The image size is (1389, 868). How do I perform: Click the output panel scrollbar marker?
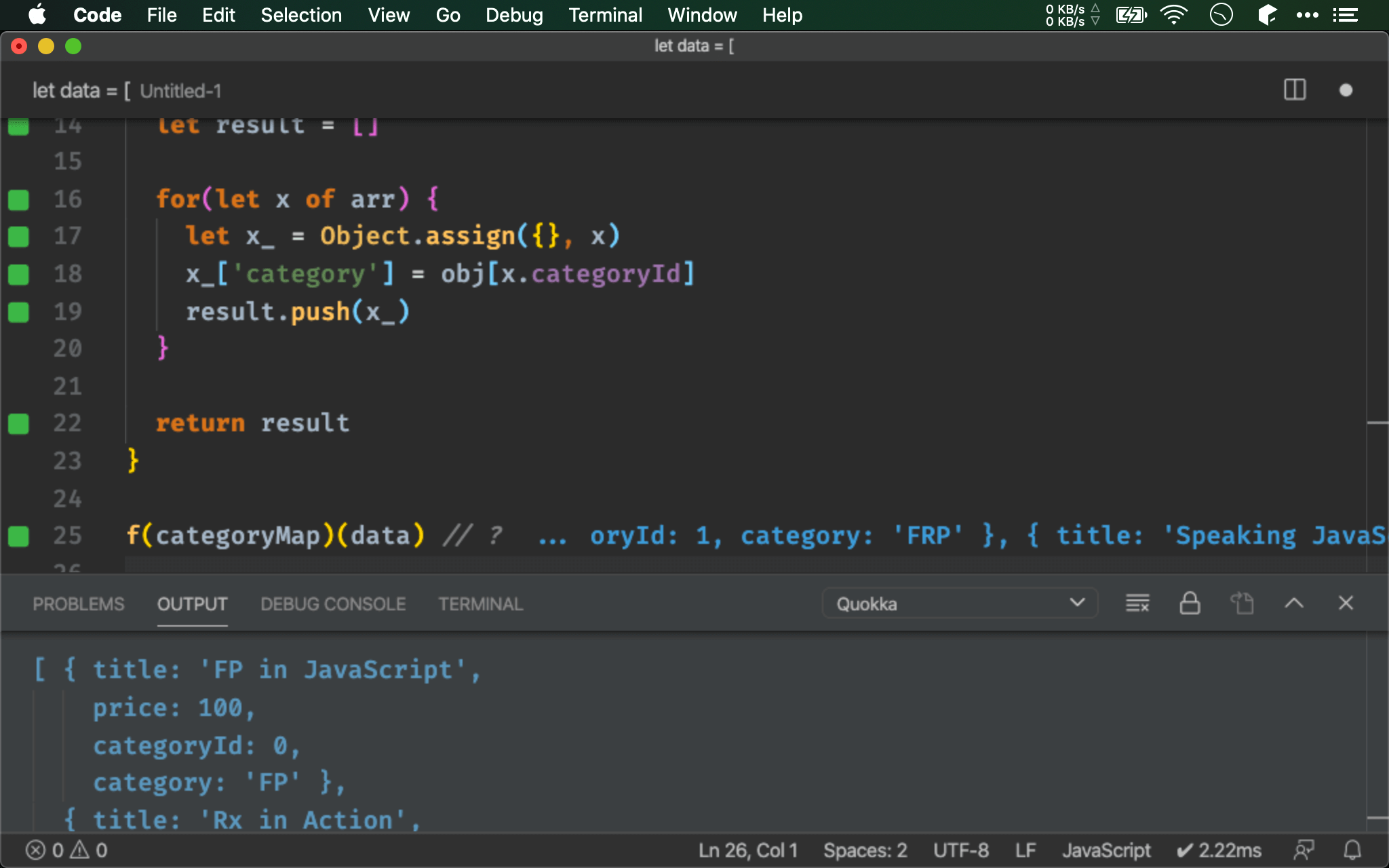(x=1377, y=818)
